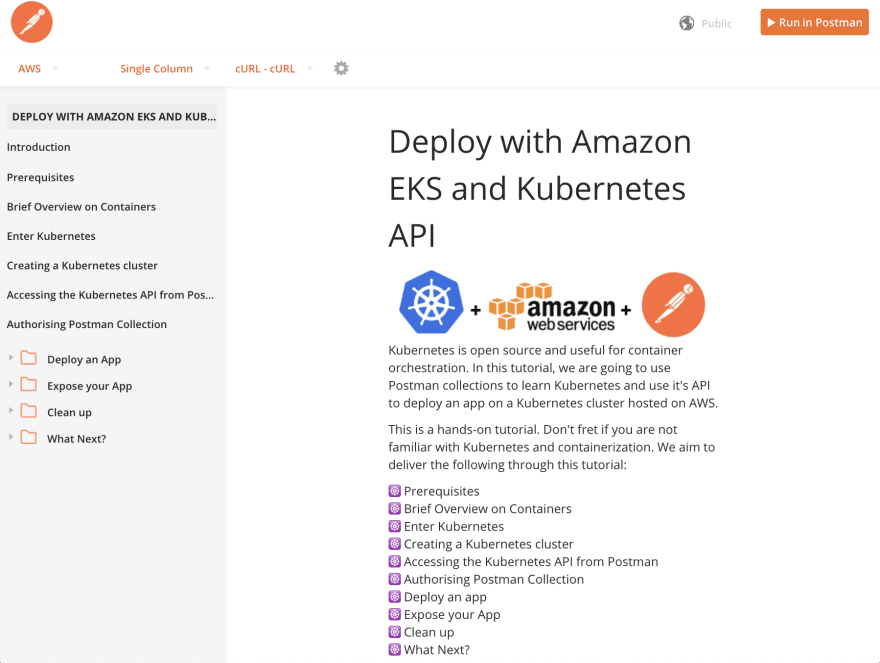
Task: Open Accessing the Kubernetes API sidebar item
Action: (x=110, y=295)
